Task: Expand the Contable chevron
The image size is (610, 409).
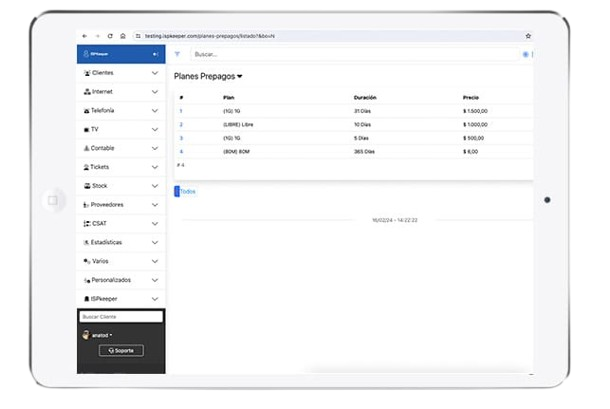Action: click(155, 148)
